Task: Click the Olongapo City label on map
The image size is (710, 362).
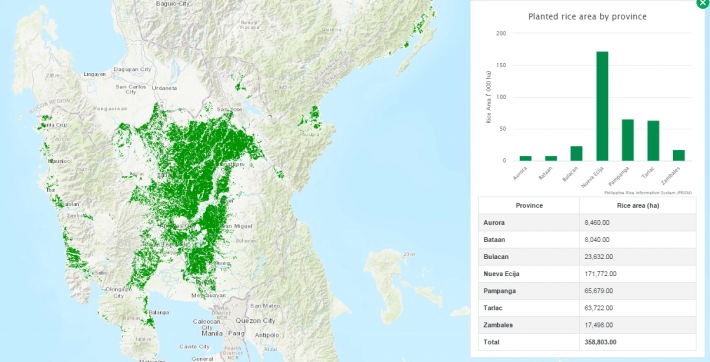Action: [118, 292]
